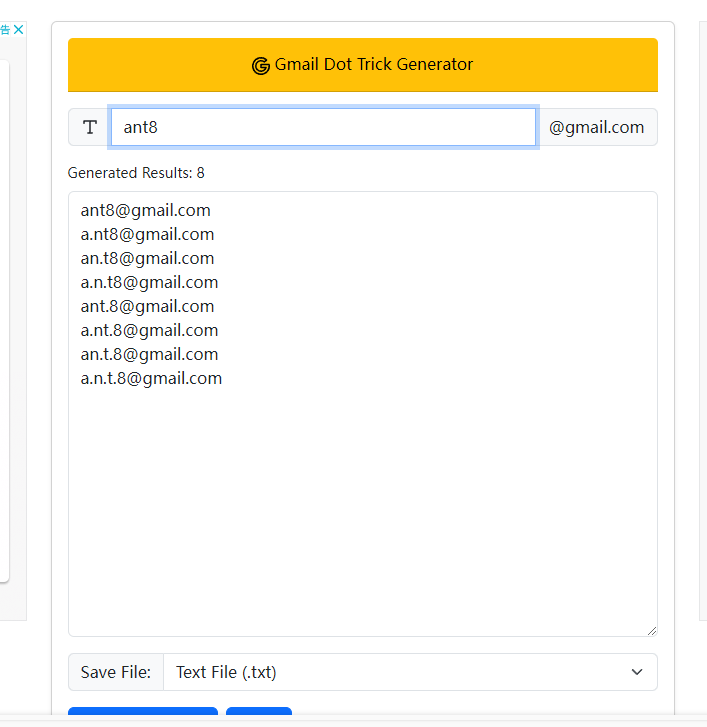
Task: Focus the username input containing ant8
Action: [x=324, y=127]
